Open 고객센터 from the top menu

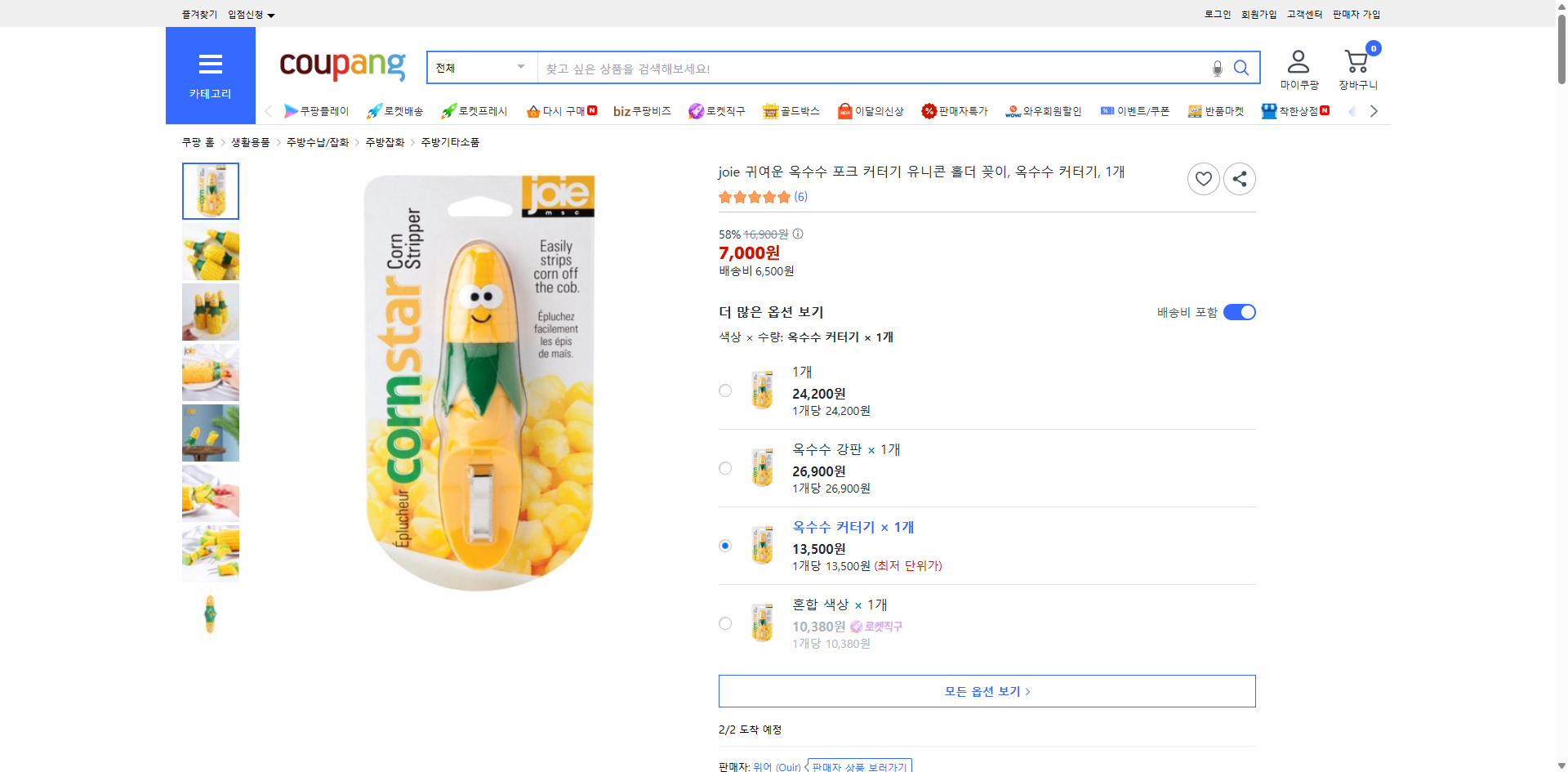1304,14
